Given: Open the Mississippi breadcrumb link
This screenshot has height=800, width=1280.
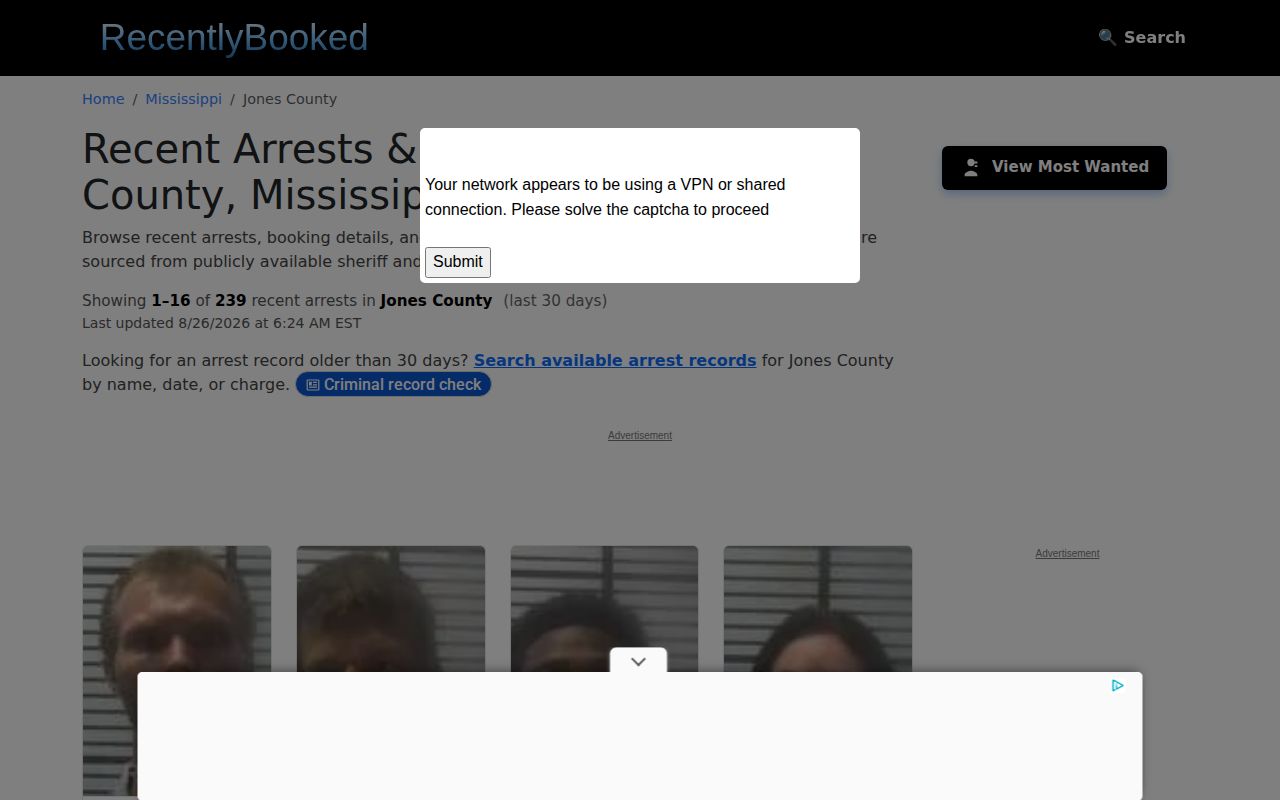Looking at the screenshot, I should [x=183, y=99].
